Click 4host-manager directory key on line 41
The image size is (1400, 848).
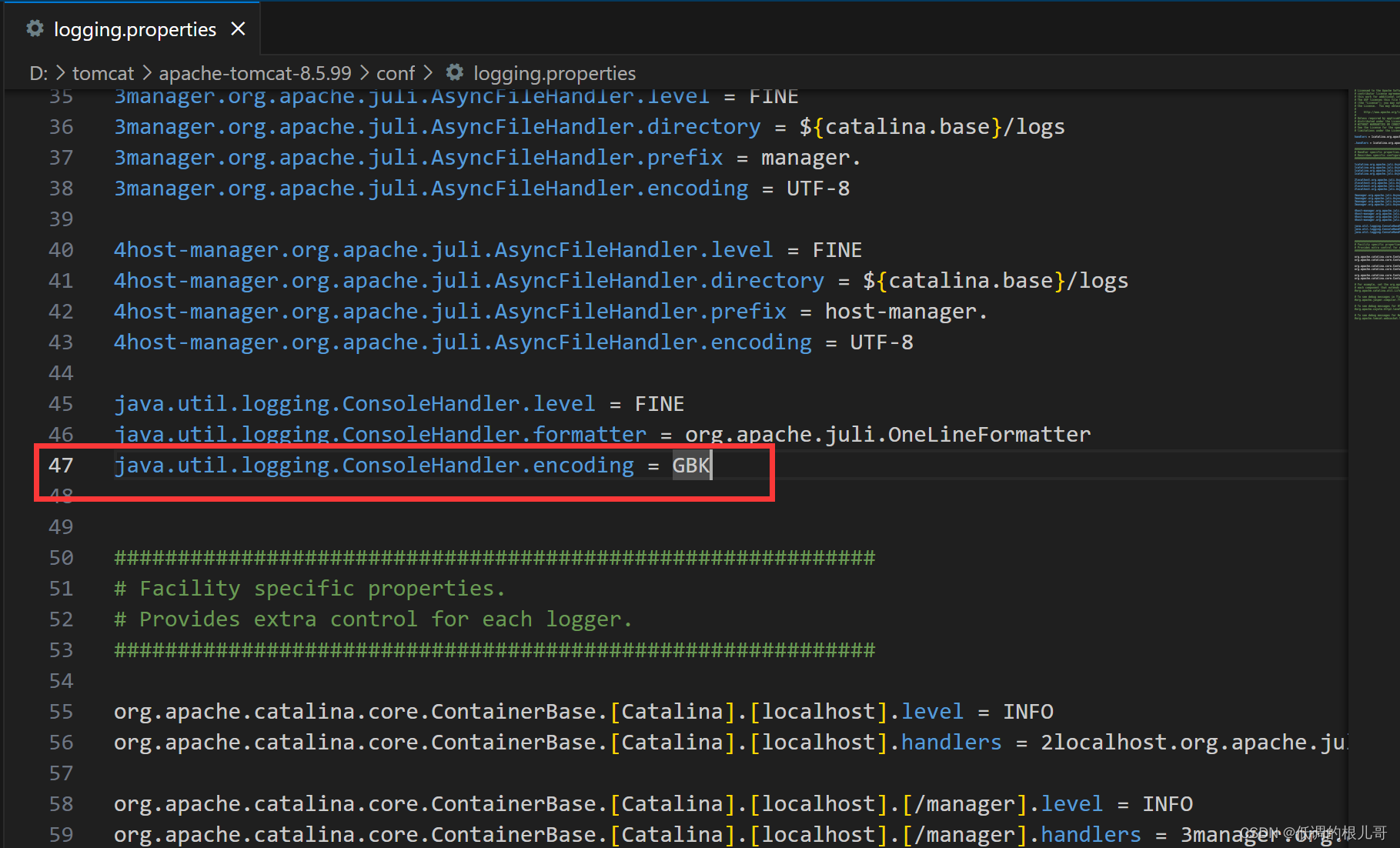(469, 281)
